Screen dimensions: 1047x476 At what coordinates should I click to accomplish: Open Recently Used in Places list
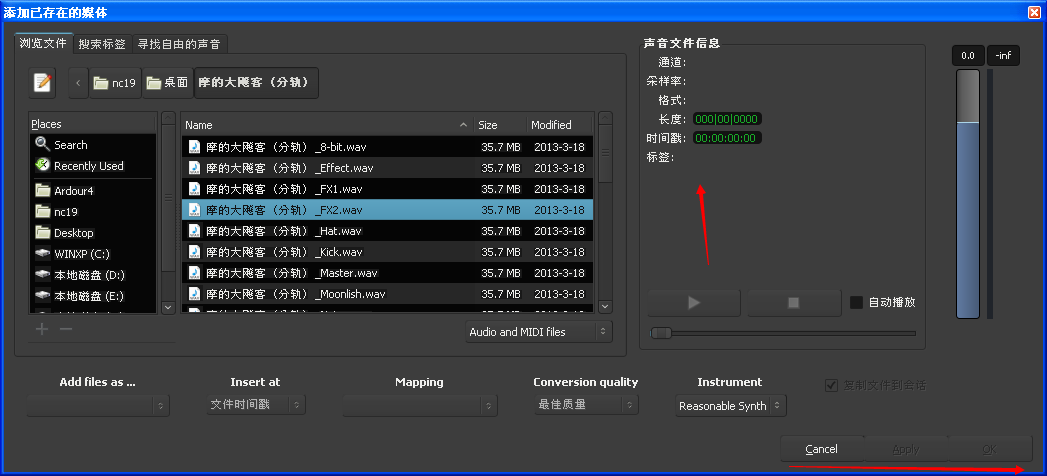(88, 166)
